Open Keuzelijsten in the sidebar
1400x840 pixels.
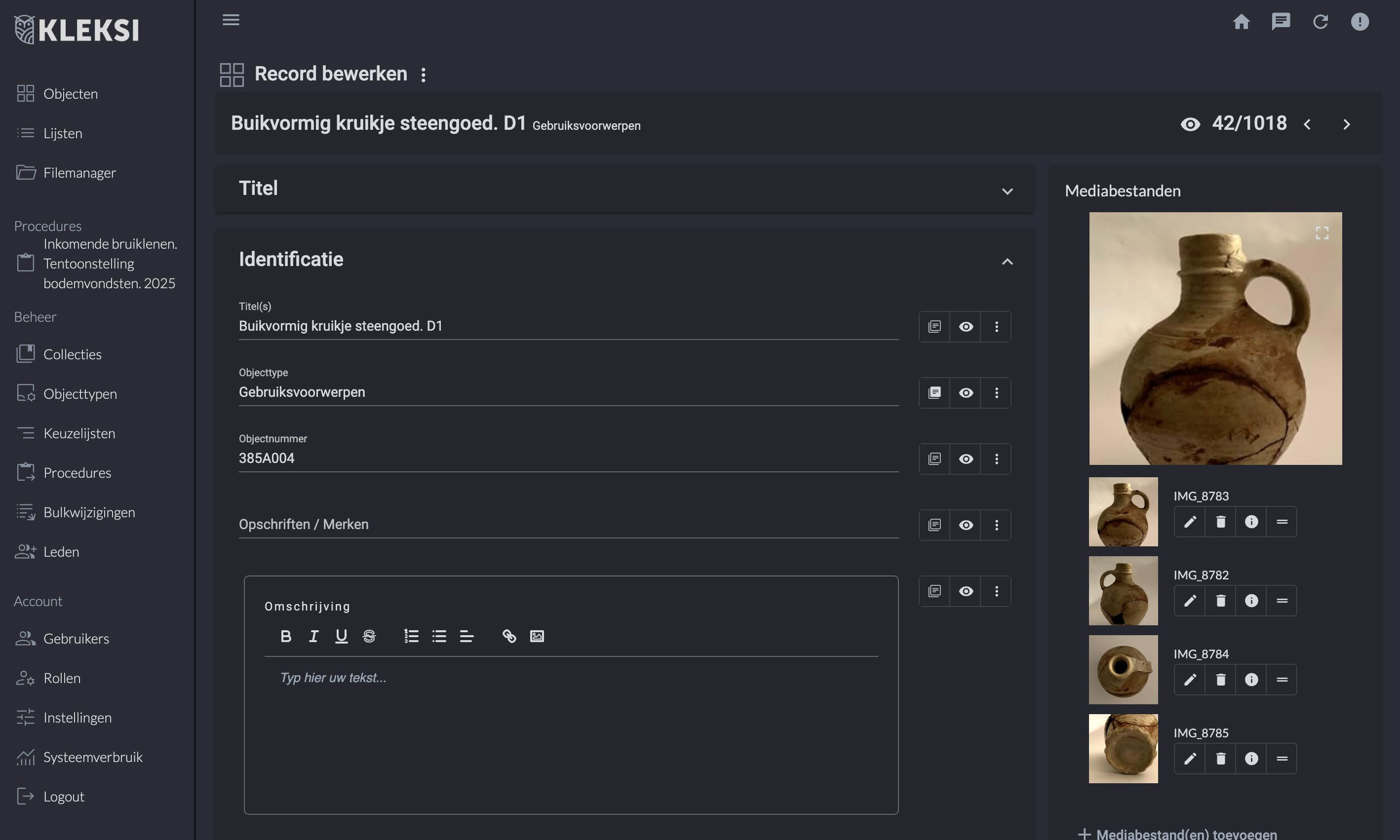[x=79, y=434]
